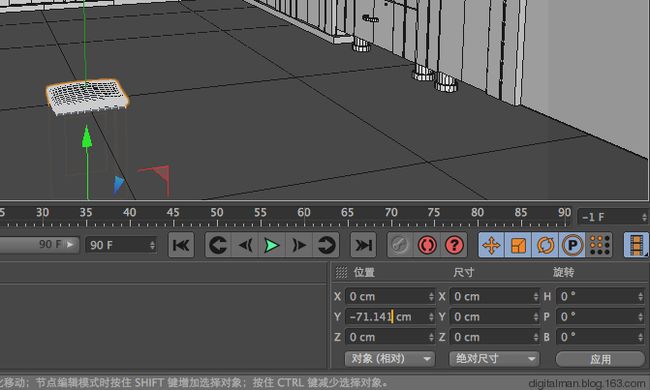Viewport: 650px width, 390px height.
Task: Adjust position Z stepper arrows
Action: (431, 337)
